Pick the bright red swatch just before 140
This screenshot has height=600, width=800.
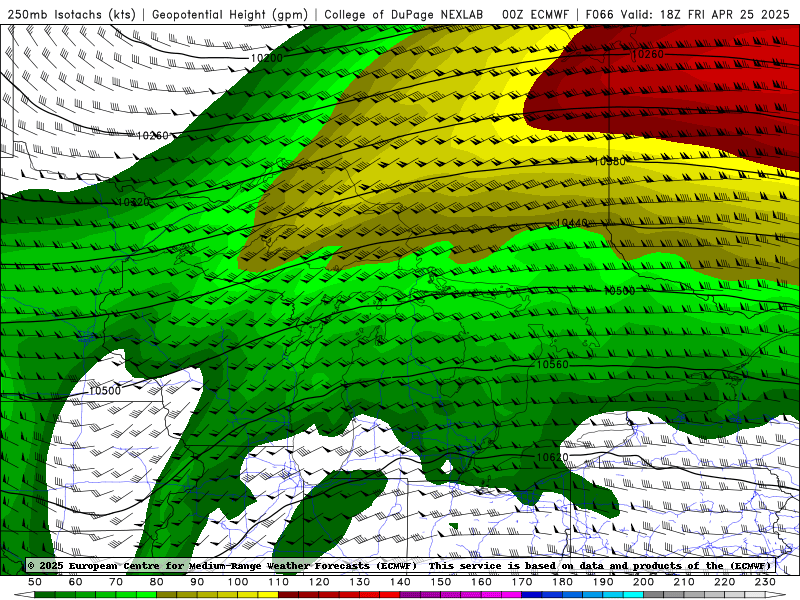[390, 595]
